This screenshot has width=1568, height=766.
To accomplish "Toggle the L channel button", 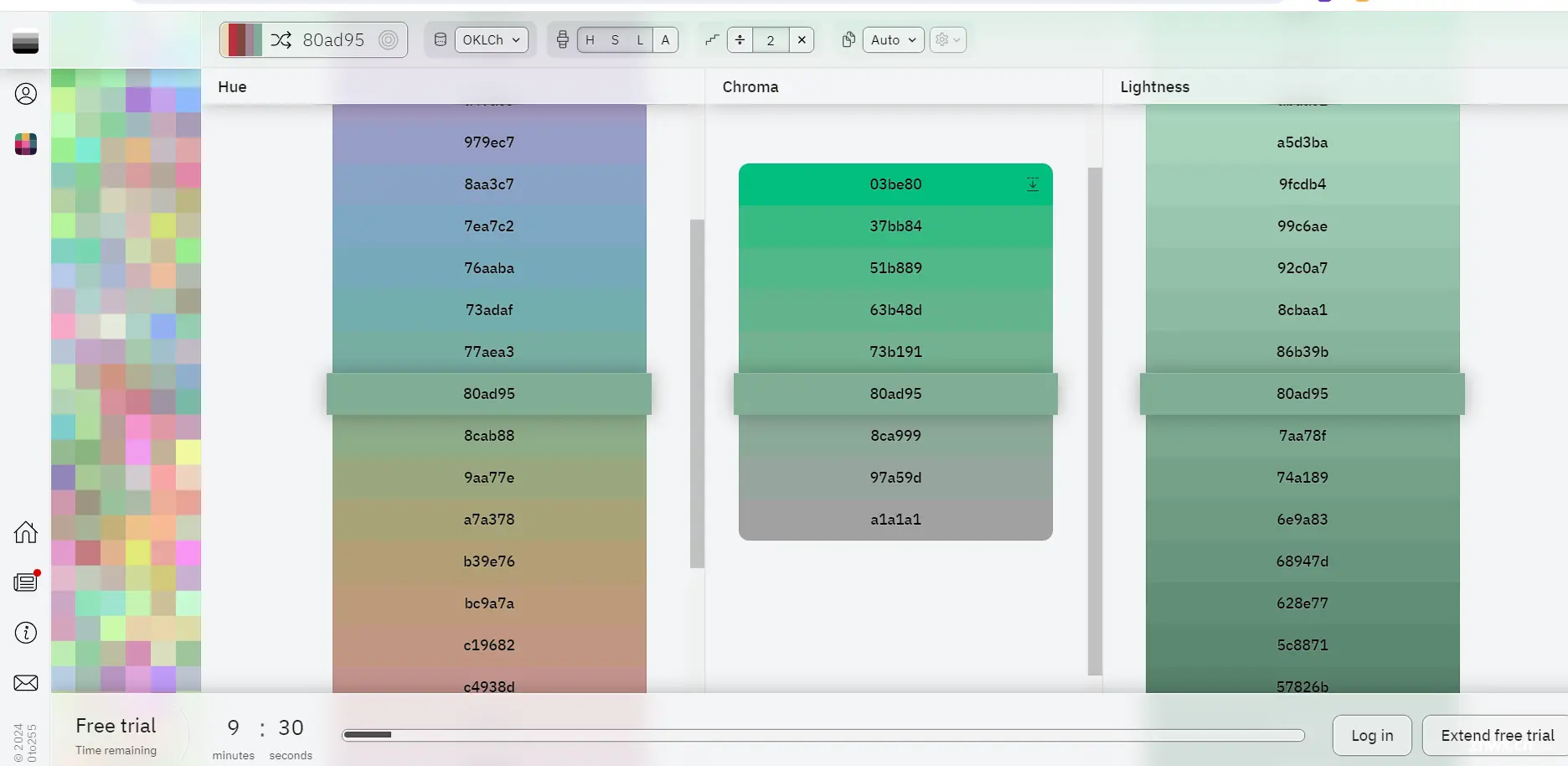I will tap(640, 39).
